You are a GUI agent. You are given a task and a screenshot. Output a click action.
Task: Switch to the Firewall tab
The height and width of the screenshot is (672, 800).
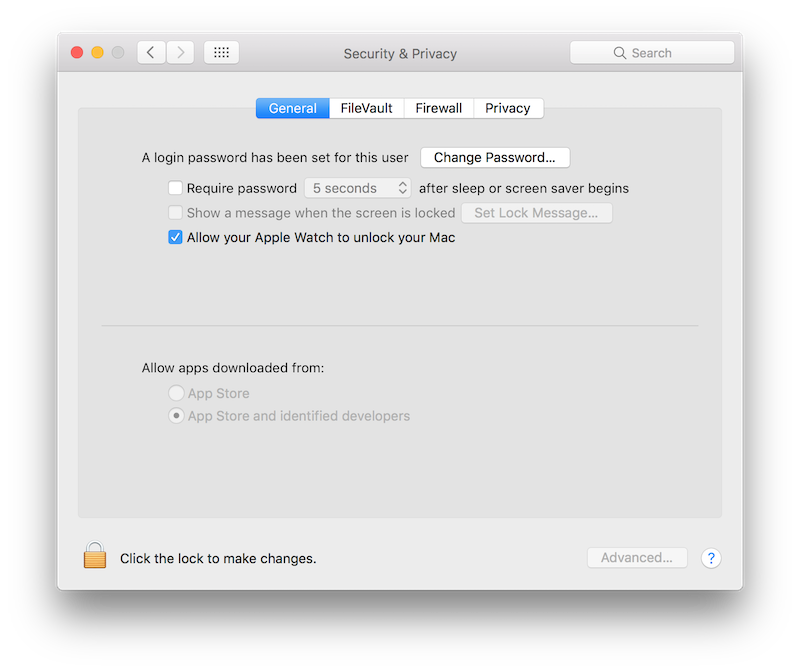click(439, 108)
